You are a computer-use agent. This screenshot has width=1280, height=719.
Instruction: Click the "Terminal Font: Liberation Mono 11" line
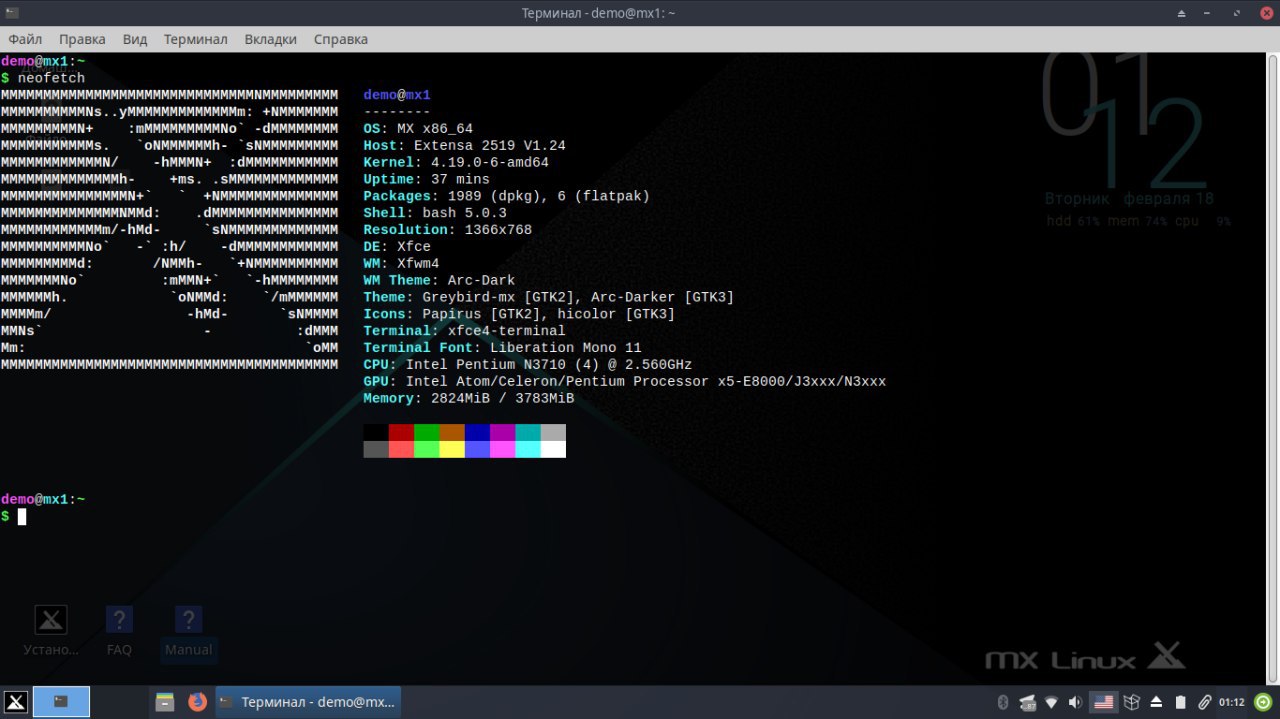(x=502, y=348)
